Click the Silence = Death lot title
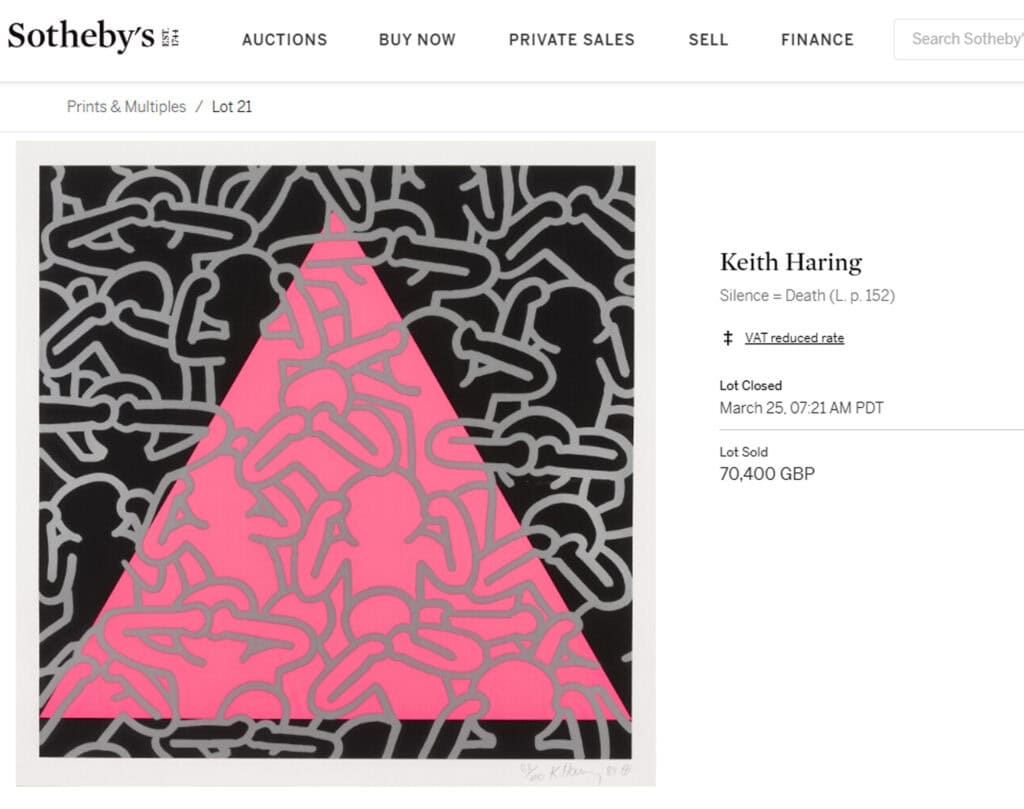This screenshot has width=1024, height=809. click(x=807, y=296)
